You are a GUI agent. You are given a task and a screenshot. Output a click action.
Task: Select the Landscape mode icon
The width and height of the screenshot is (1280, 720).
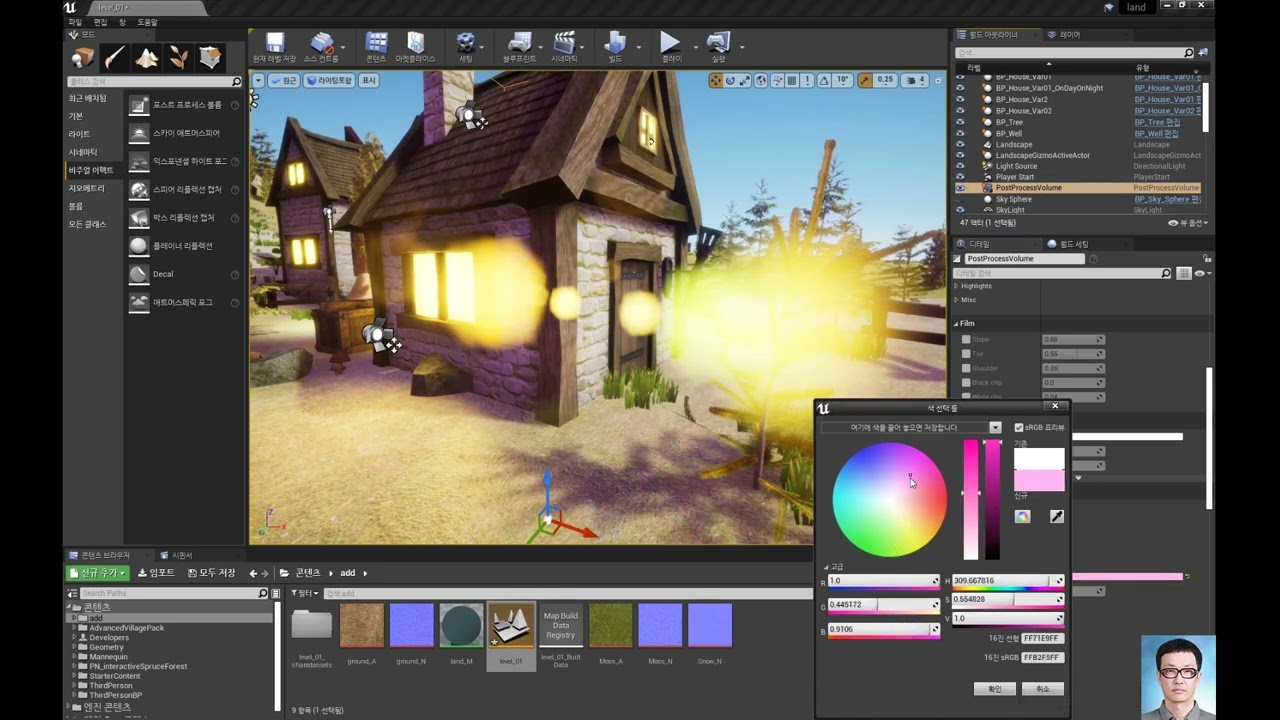click(146, 58)
